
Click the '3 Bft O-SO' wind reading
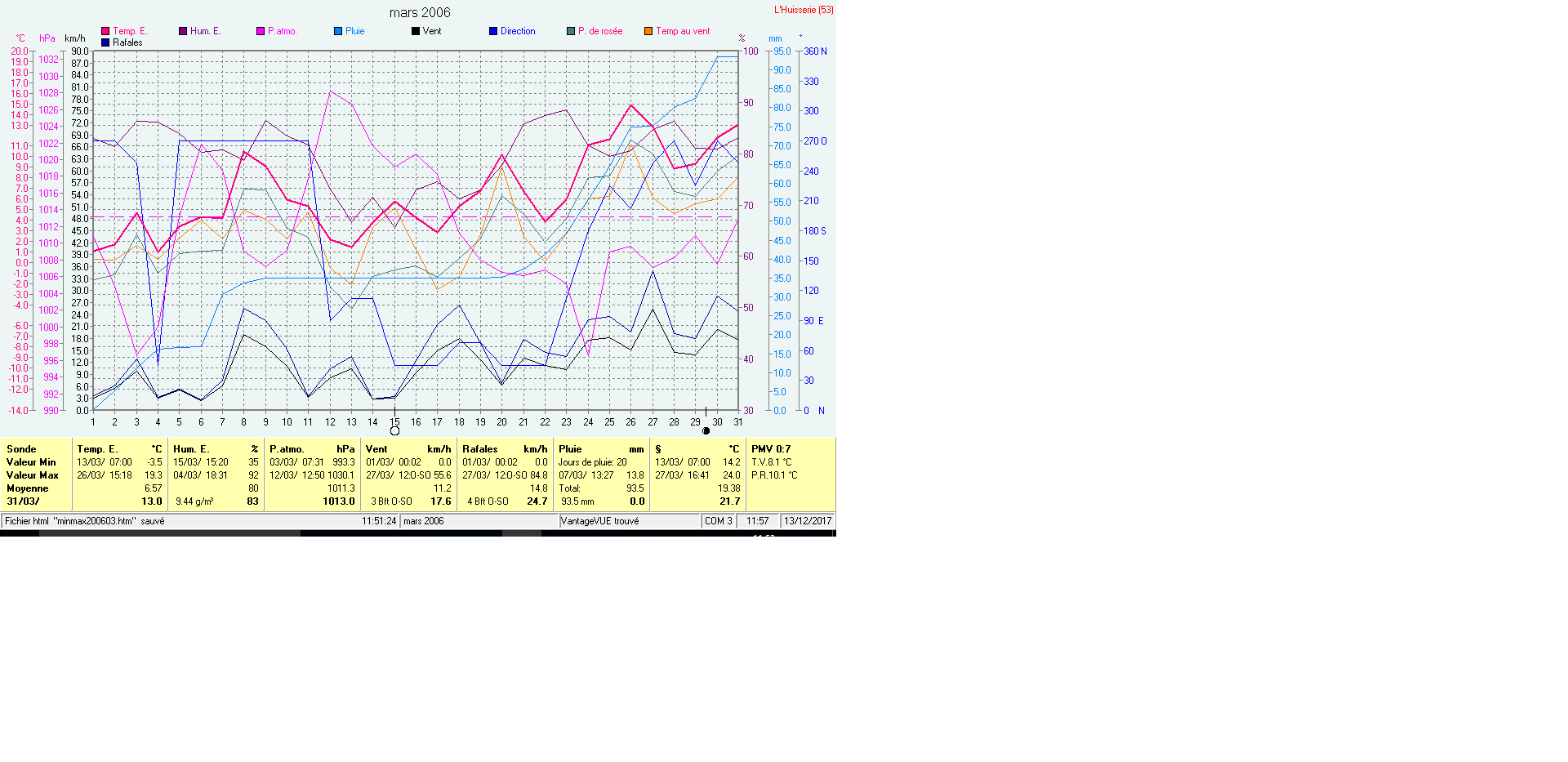pyautogui.click(x=391, y=501)
